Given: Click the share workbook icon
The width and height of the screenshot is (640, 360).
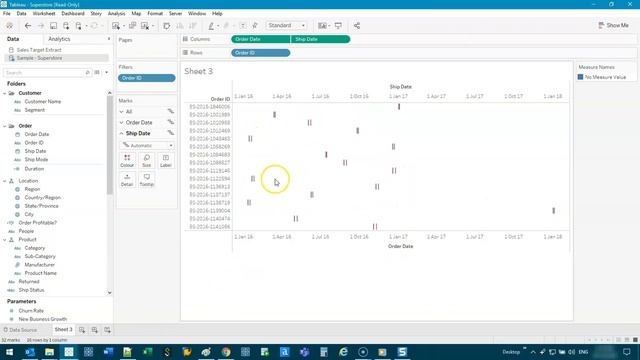Looking at the screenshot, I should 357,26.
